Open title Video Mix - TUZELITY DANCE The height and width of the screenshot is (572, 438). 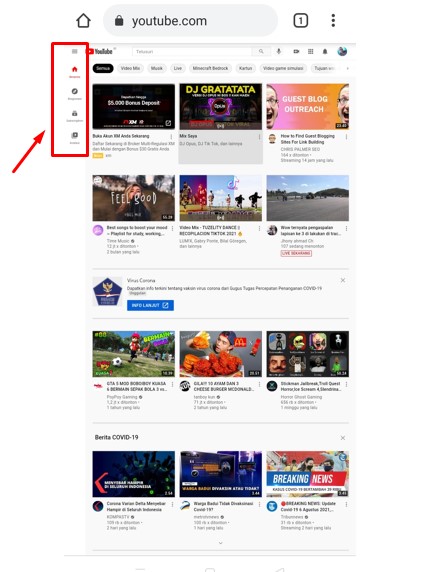(210, 231)
